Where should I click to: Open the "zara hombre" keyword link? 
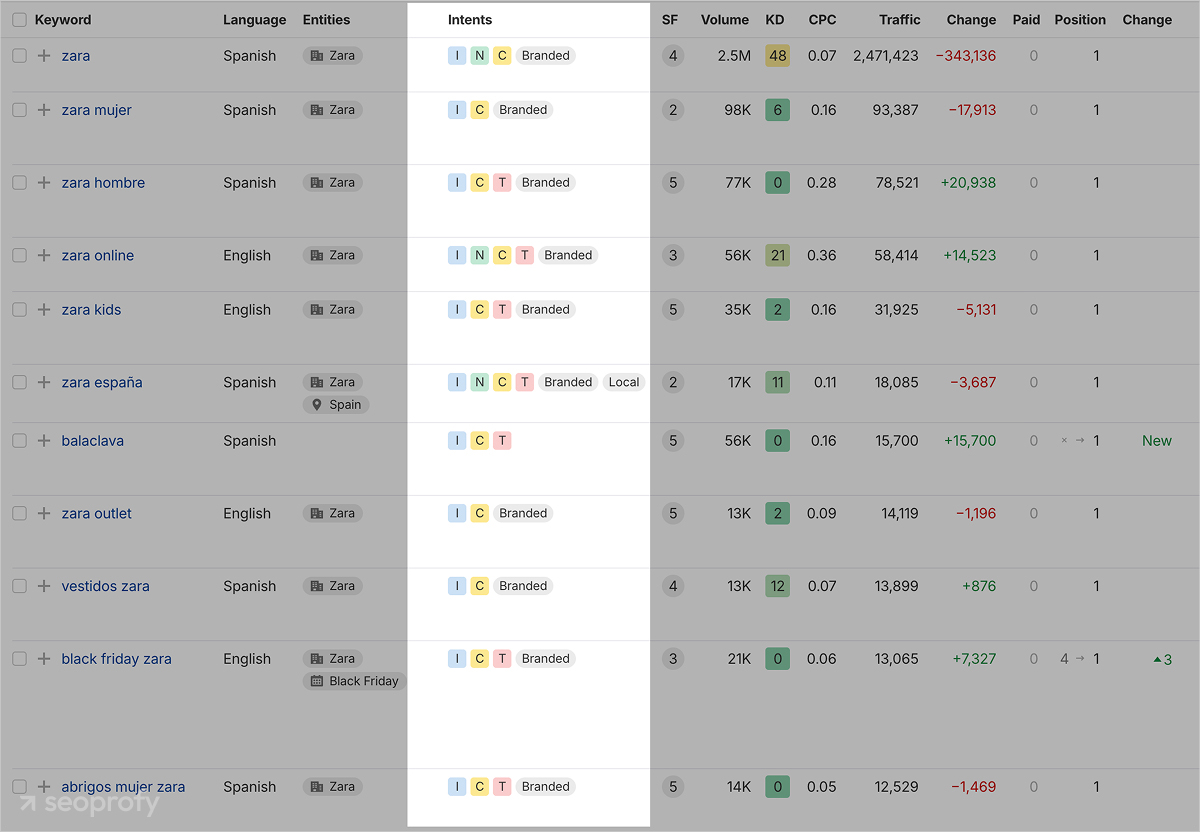[x=103, y=183]
